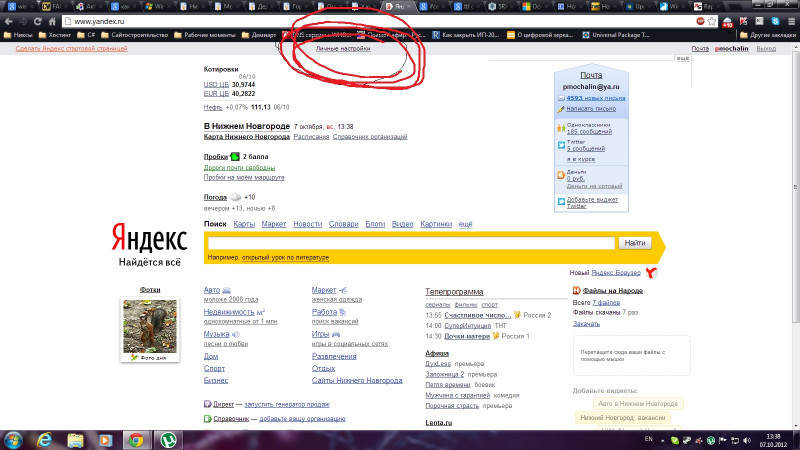
Task: Open File Explorer from the taskbar
Action: pyautogui.click(x=75, y=440)
